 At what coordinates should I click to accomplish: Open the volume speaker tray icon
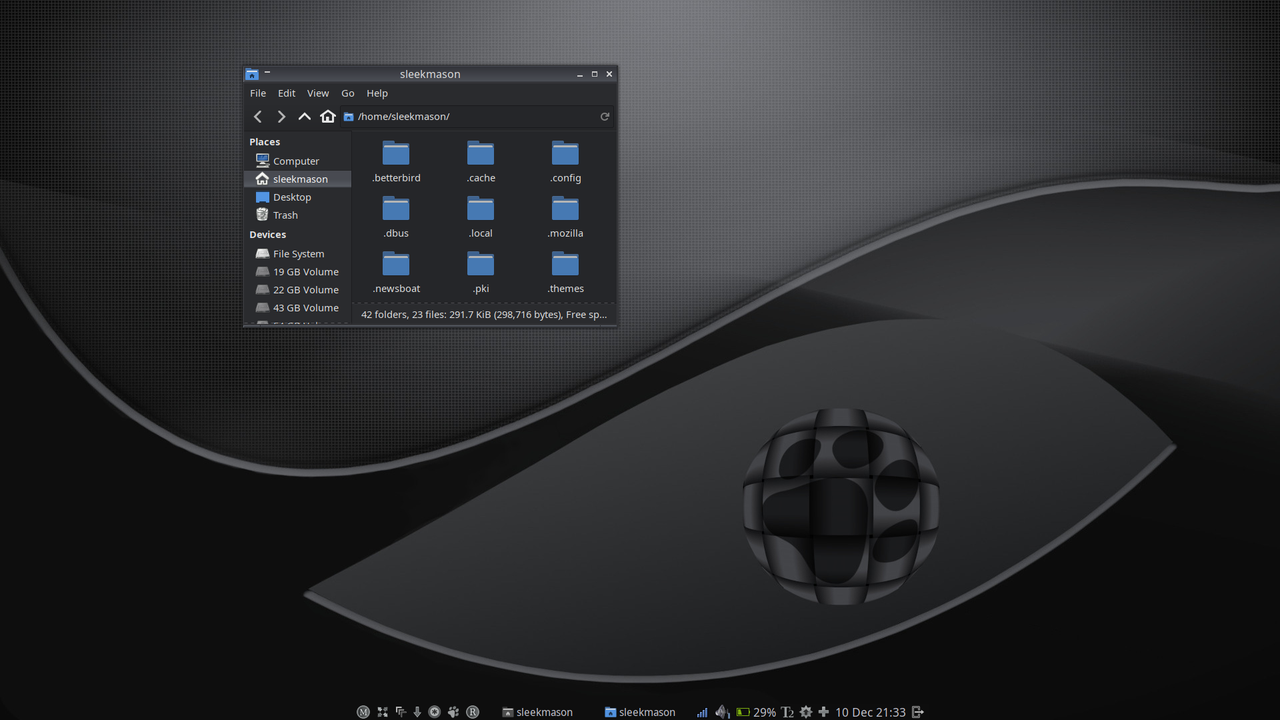[722, 712]
